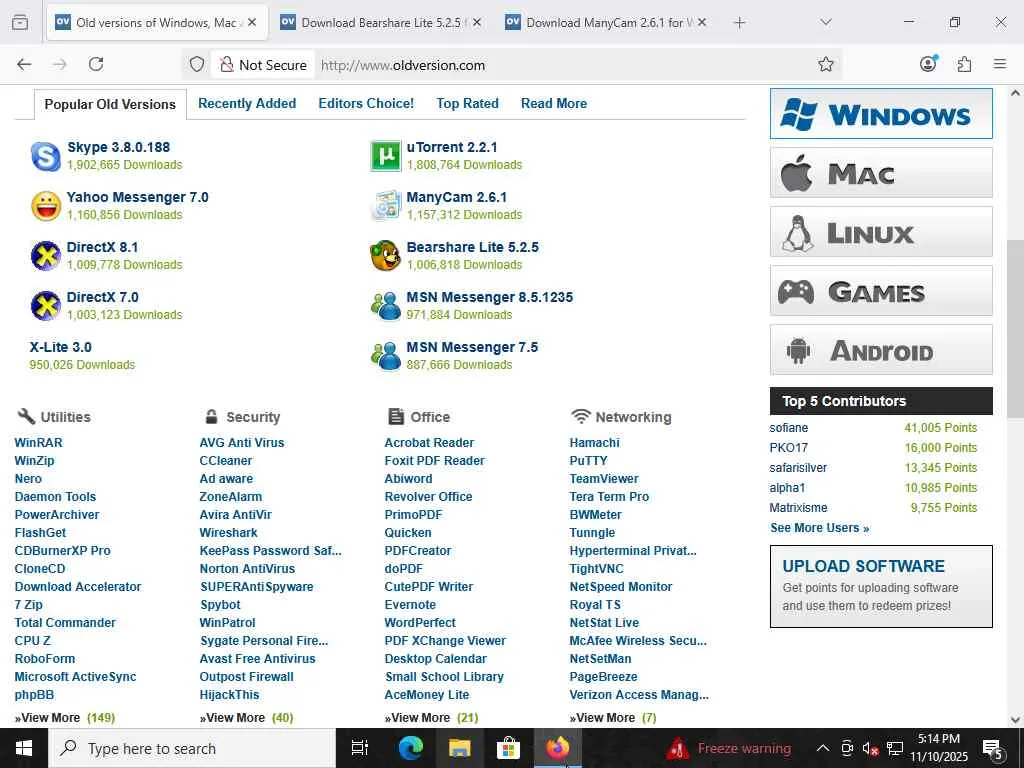1024x768 pixels.
Task: Open contributor sofiane profile link
Action: 788,428
